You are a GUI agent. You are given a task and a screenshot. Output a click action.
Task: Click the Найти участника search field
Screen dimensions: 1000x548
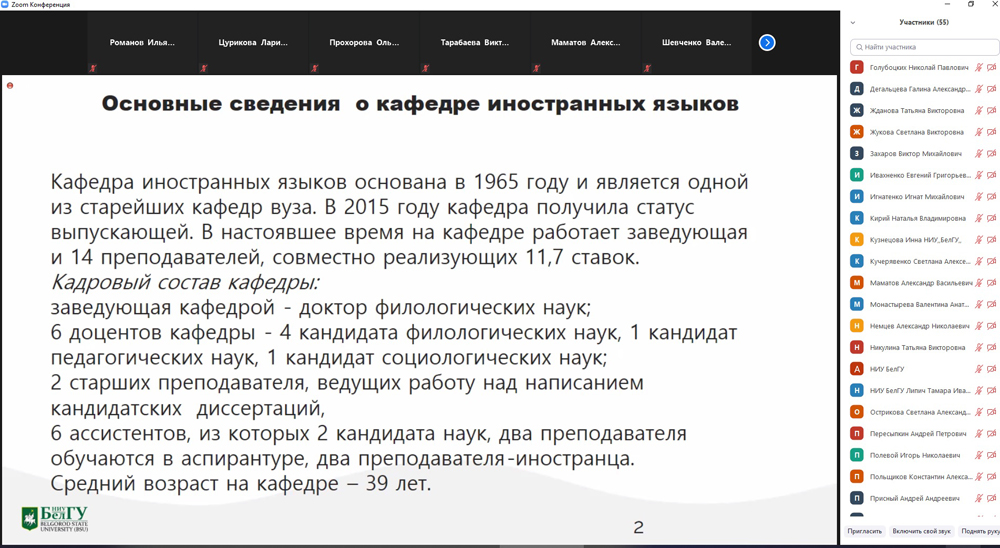click(925, 47)
